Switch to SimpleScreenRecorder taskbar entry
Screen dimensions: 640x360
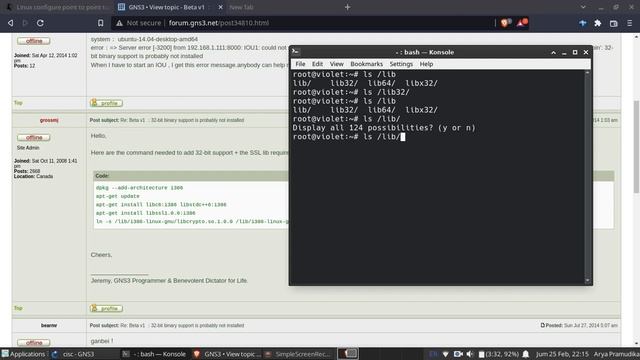[x=297, y=354]
